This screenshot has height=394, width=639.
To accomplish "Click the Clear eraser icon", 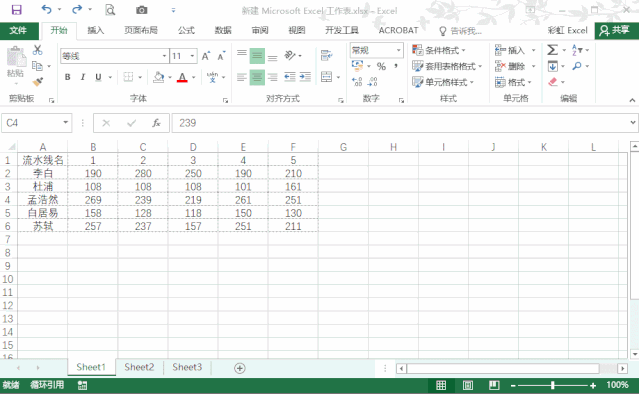I will click(x=553, y=82).
